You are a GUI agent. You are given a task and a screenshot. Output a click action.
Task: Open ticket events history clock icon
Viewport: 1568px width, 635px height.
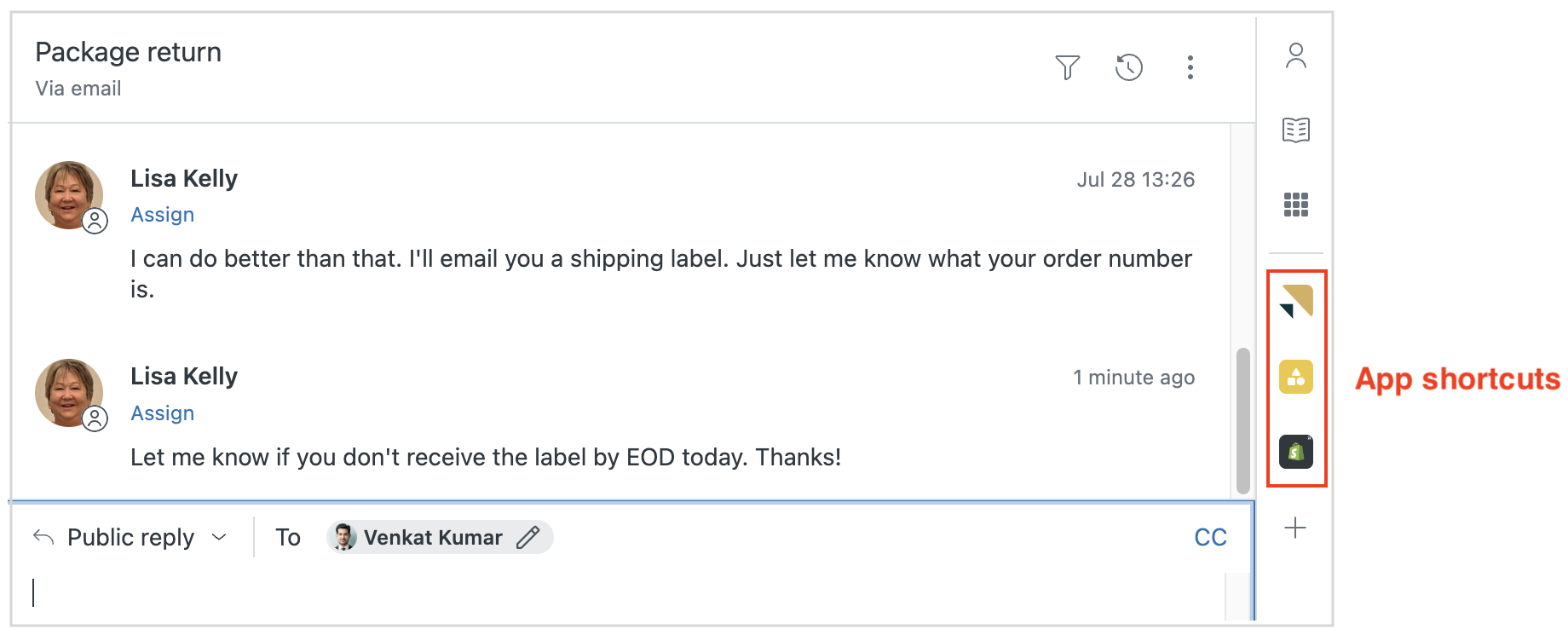[1128, 67]
